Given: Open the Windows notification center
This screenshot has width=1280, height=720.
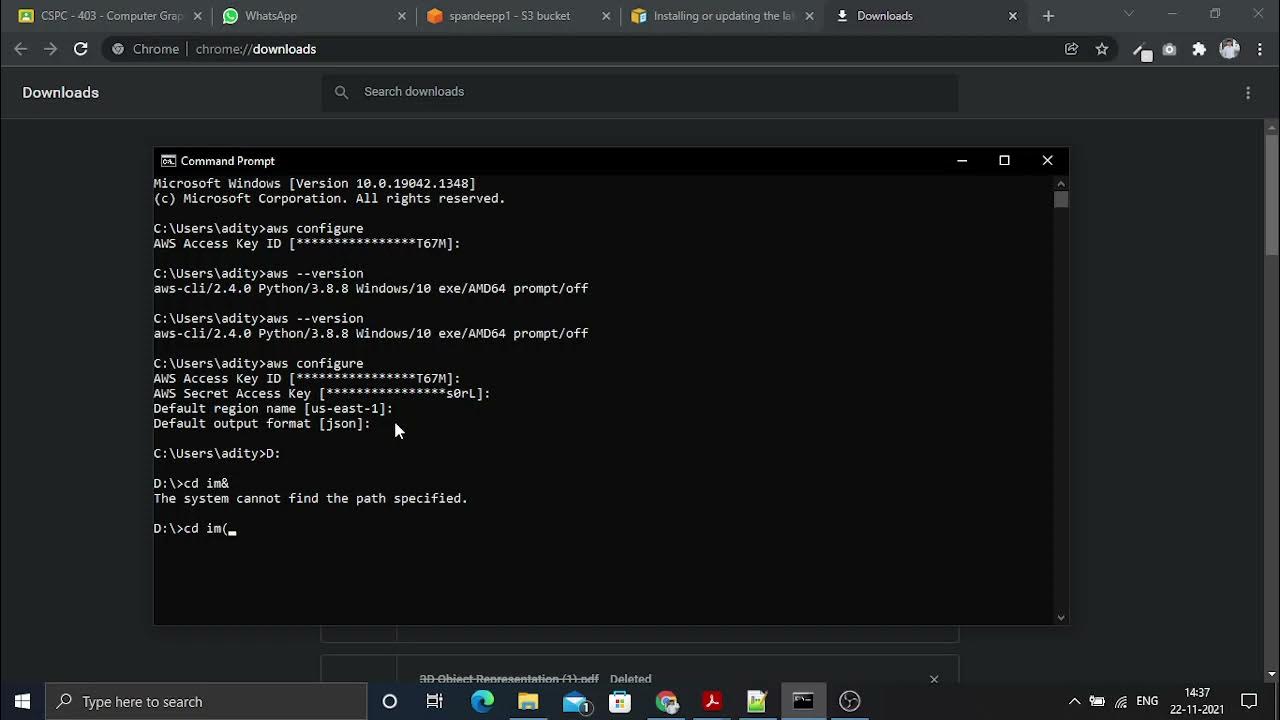Looking at the screenshot, I should click(1249, 701).
